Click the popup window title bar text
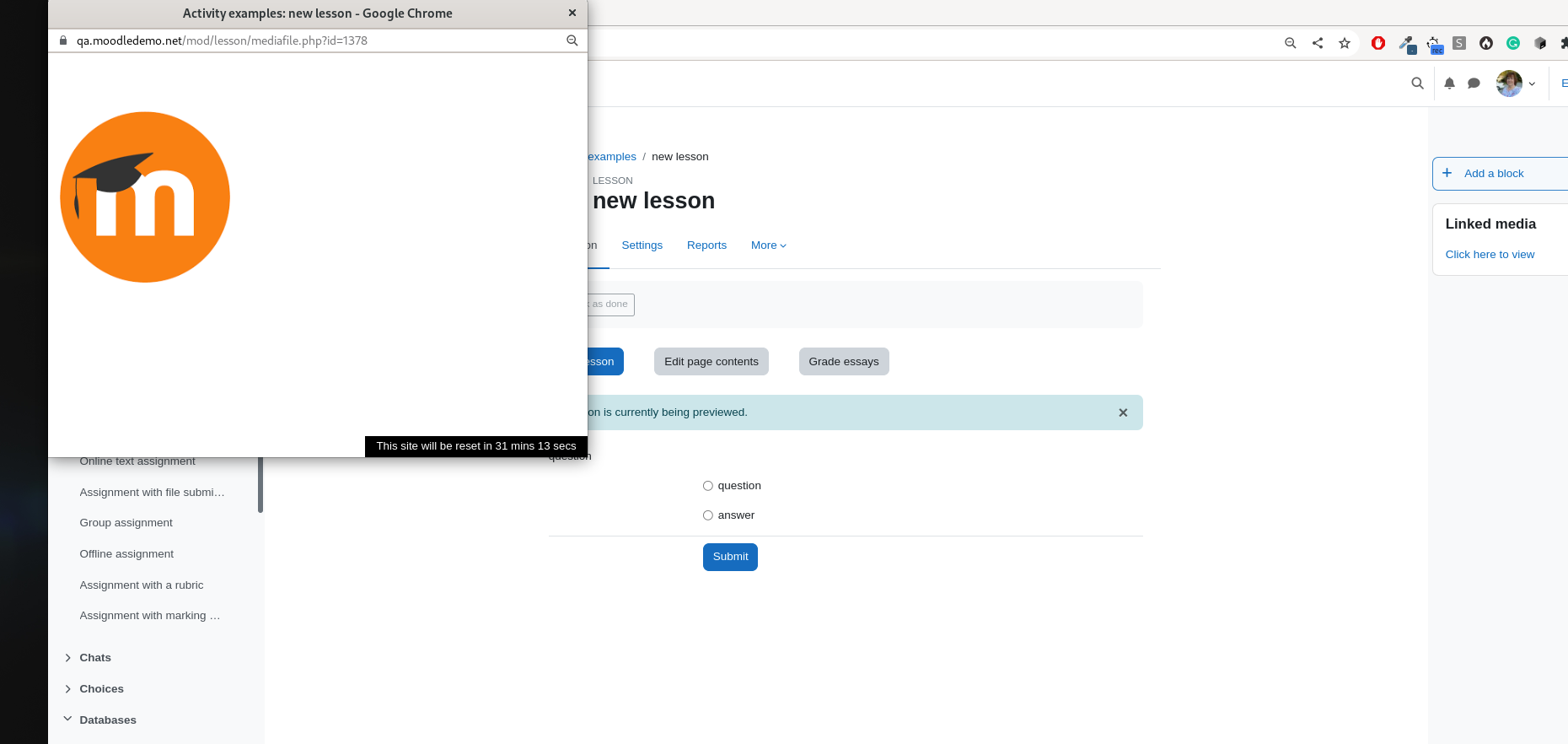This screenshot has height=744, width=1568. pyautogui.click(x=317, y=13)
